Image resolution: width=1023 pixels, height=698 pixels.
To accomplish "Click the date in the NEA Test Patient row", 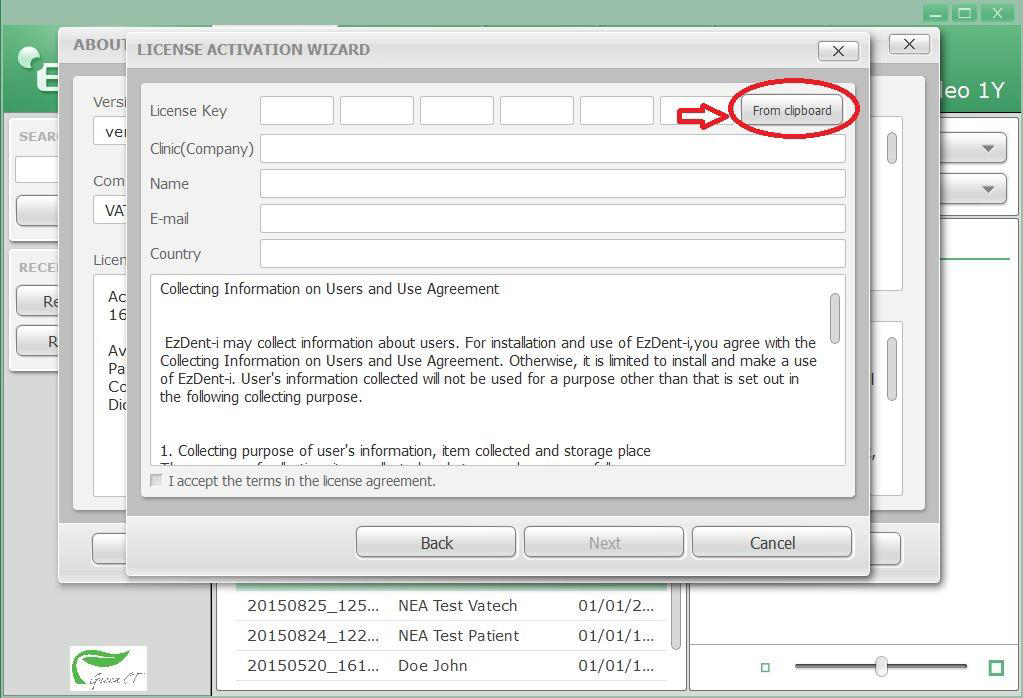I will 616,636.
